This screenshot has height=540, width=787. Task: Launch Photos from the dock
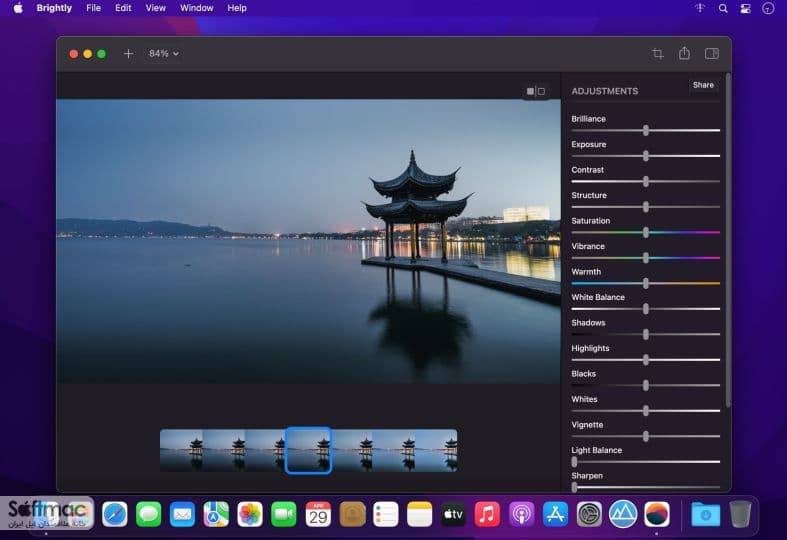point(250,514)
